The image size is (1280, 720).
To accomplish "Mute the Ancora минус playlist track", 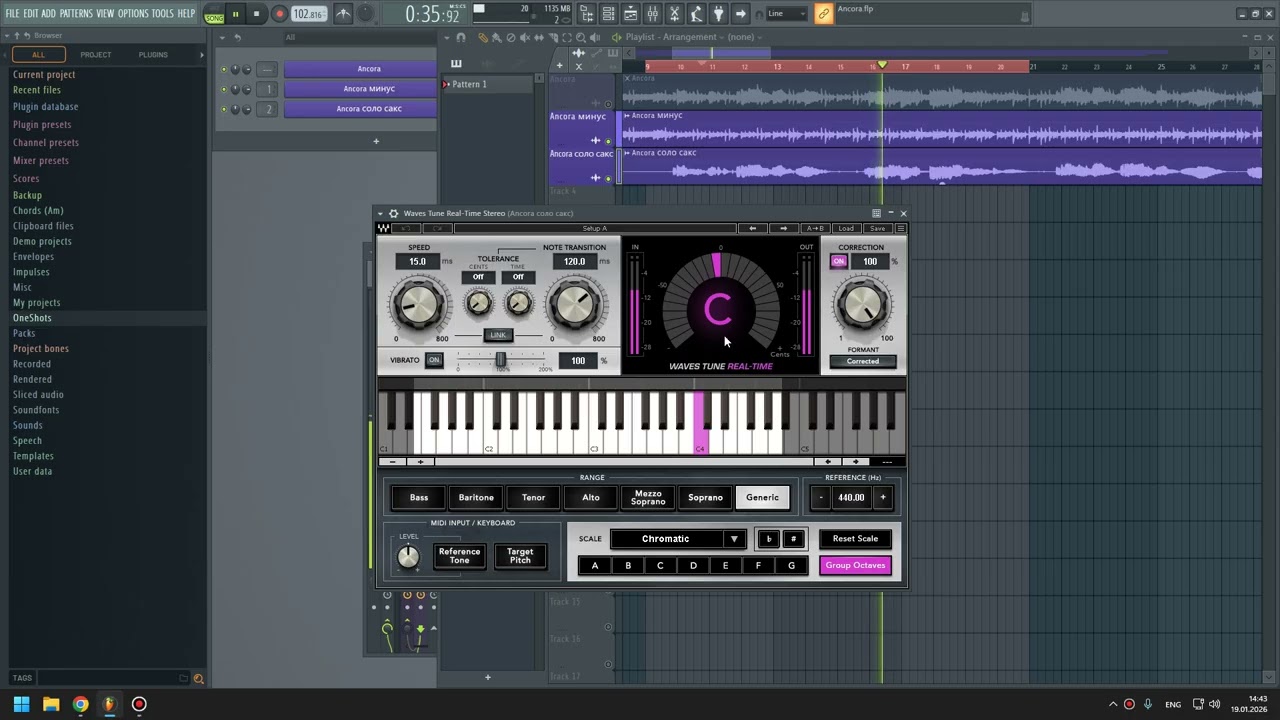I will coord(608,141).
